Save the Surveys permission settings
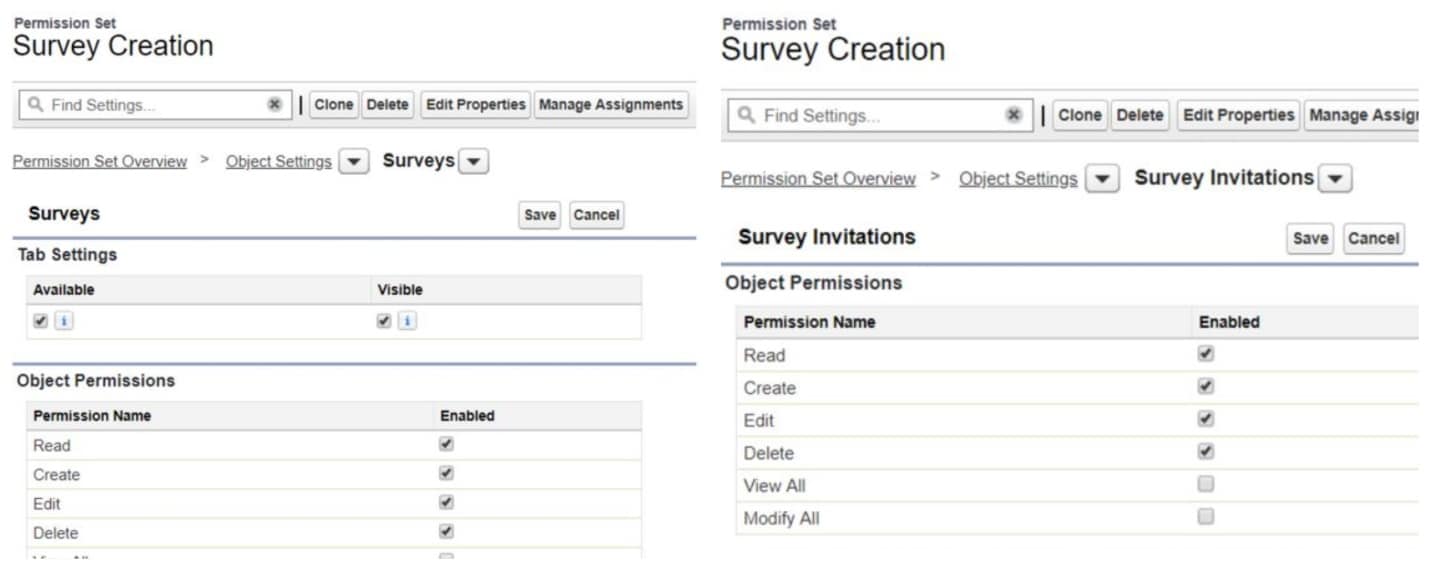The width and height of the screenshot is (1430, 570). [540, 215]
